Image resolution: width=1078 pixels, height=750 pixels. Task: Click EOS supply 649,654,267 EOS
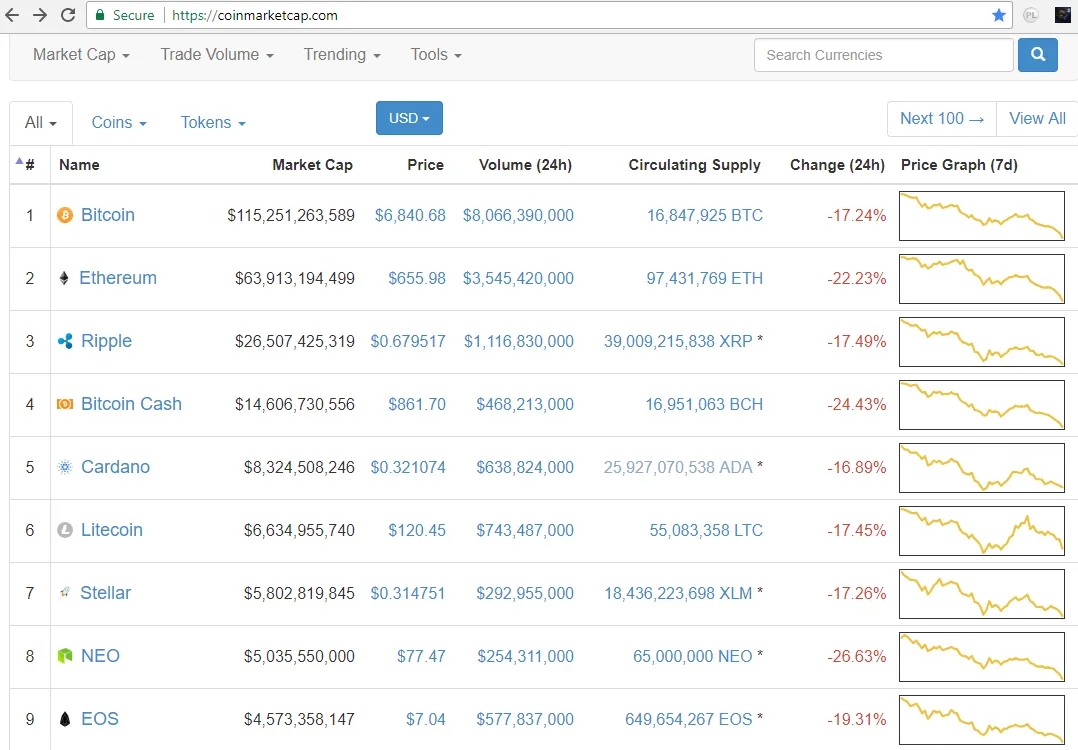(x=688, y=719)
